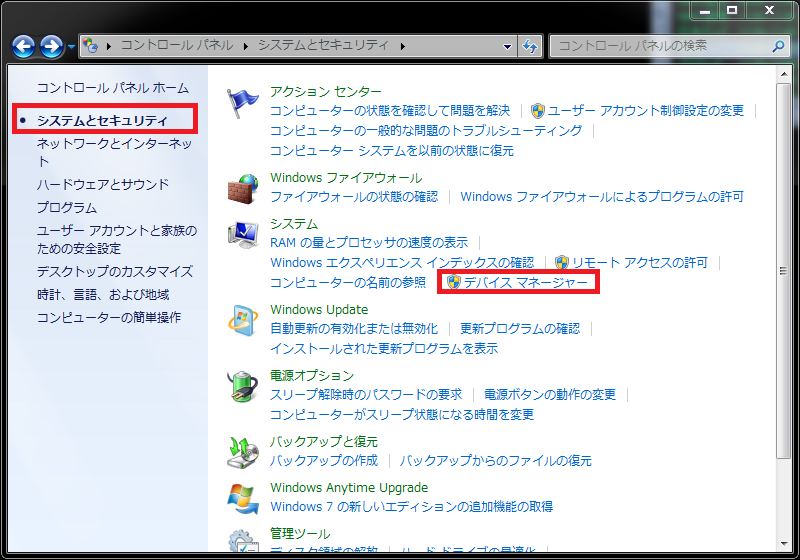800x560 pixels.
Task: Click システムとセキュリティ breadcrumb in address bar
Action: 323,45
